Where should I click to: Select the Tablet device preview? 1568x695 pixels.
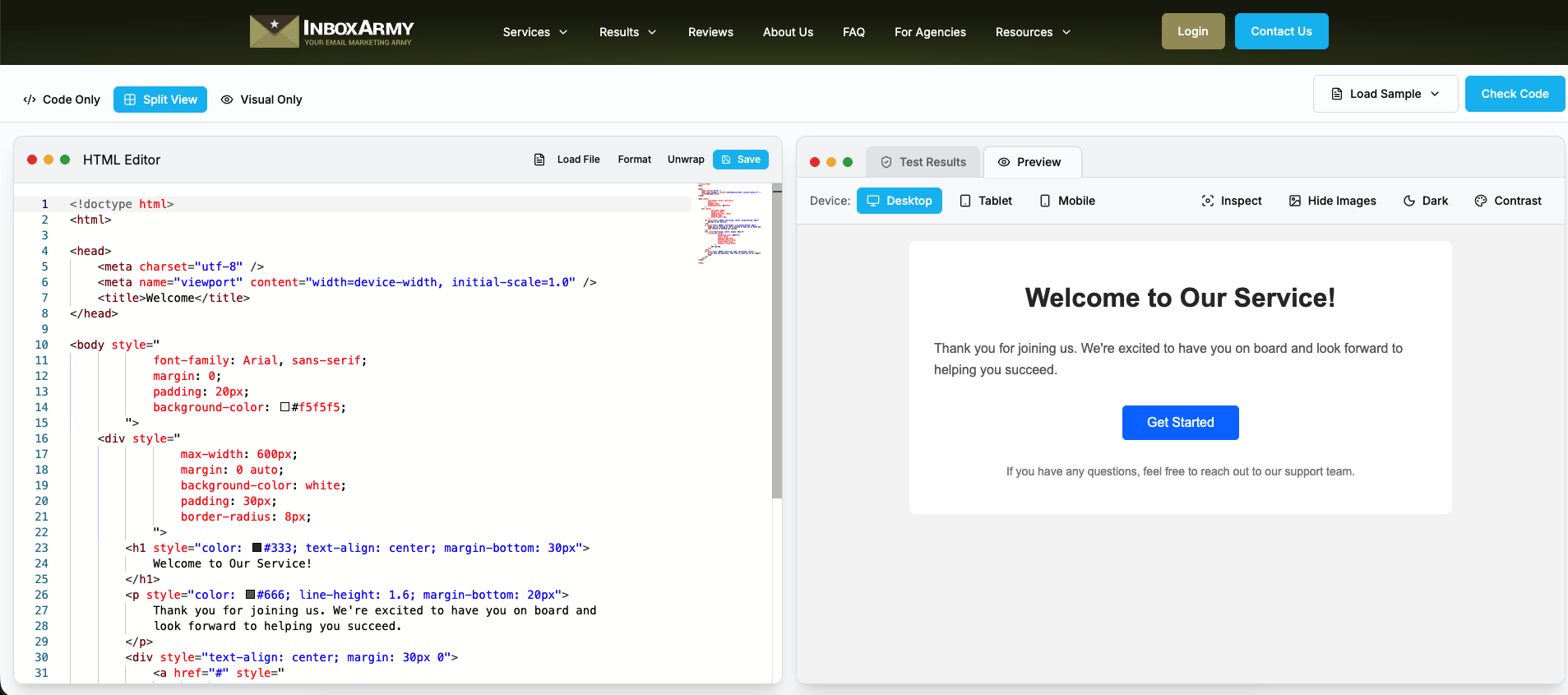(985, 201)
